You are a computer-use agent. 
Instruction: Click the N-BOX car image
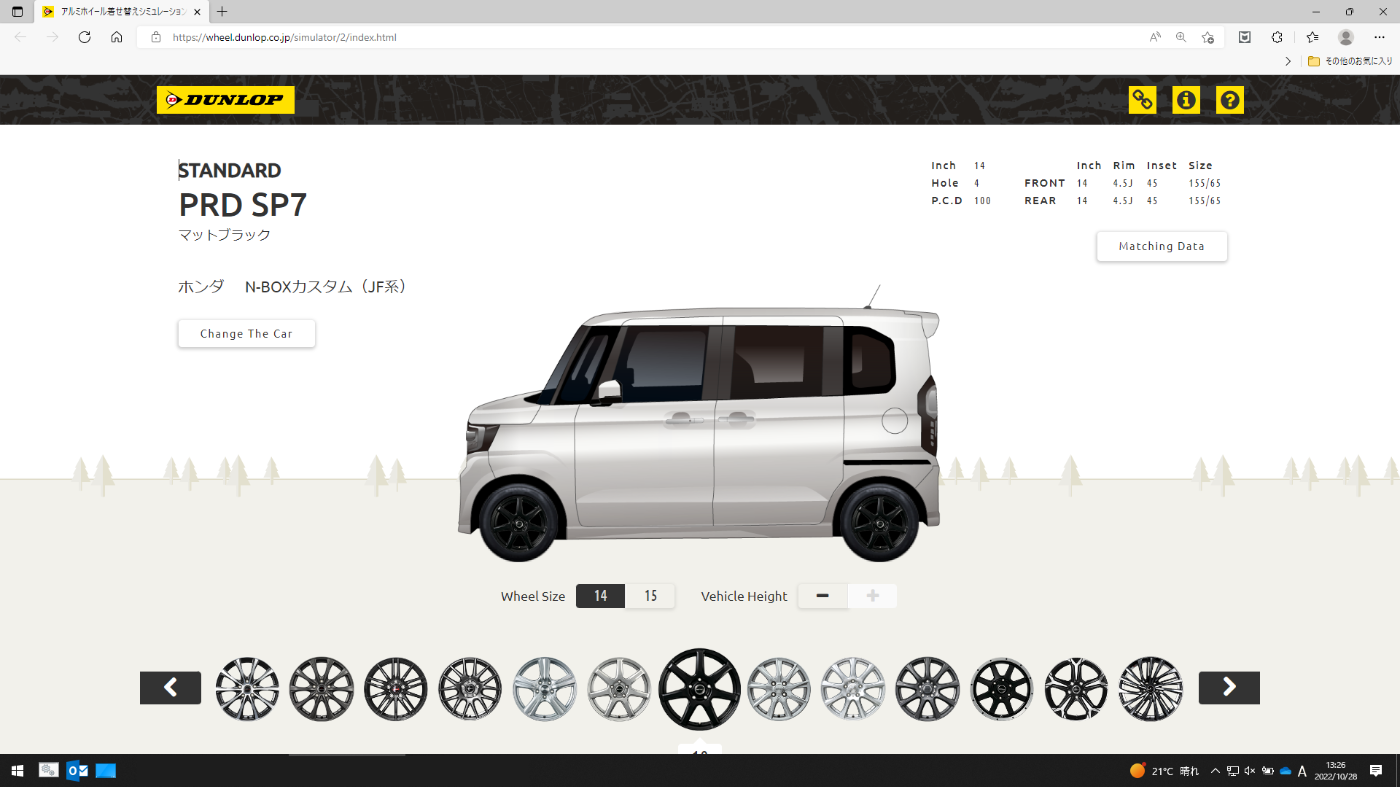click(x=700, y=424)
